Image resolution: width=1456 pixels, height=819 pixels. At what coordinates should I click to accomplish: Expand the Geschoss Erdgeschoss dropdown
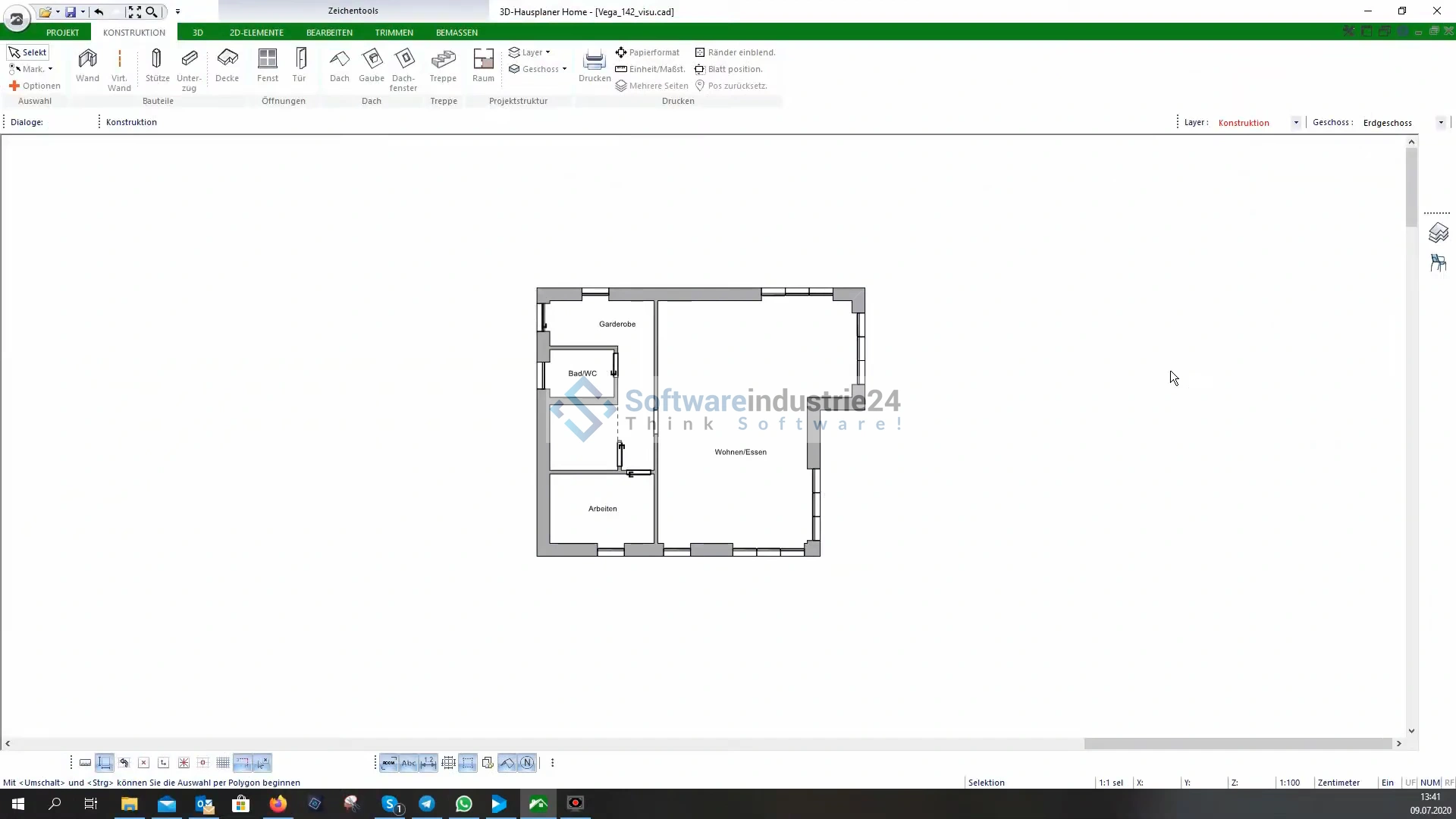coord(1441,123)
